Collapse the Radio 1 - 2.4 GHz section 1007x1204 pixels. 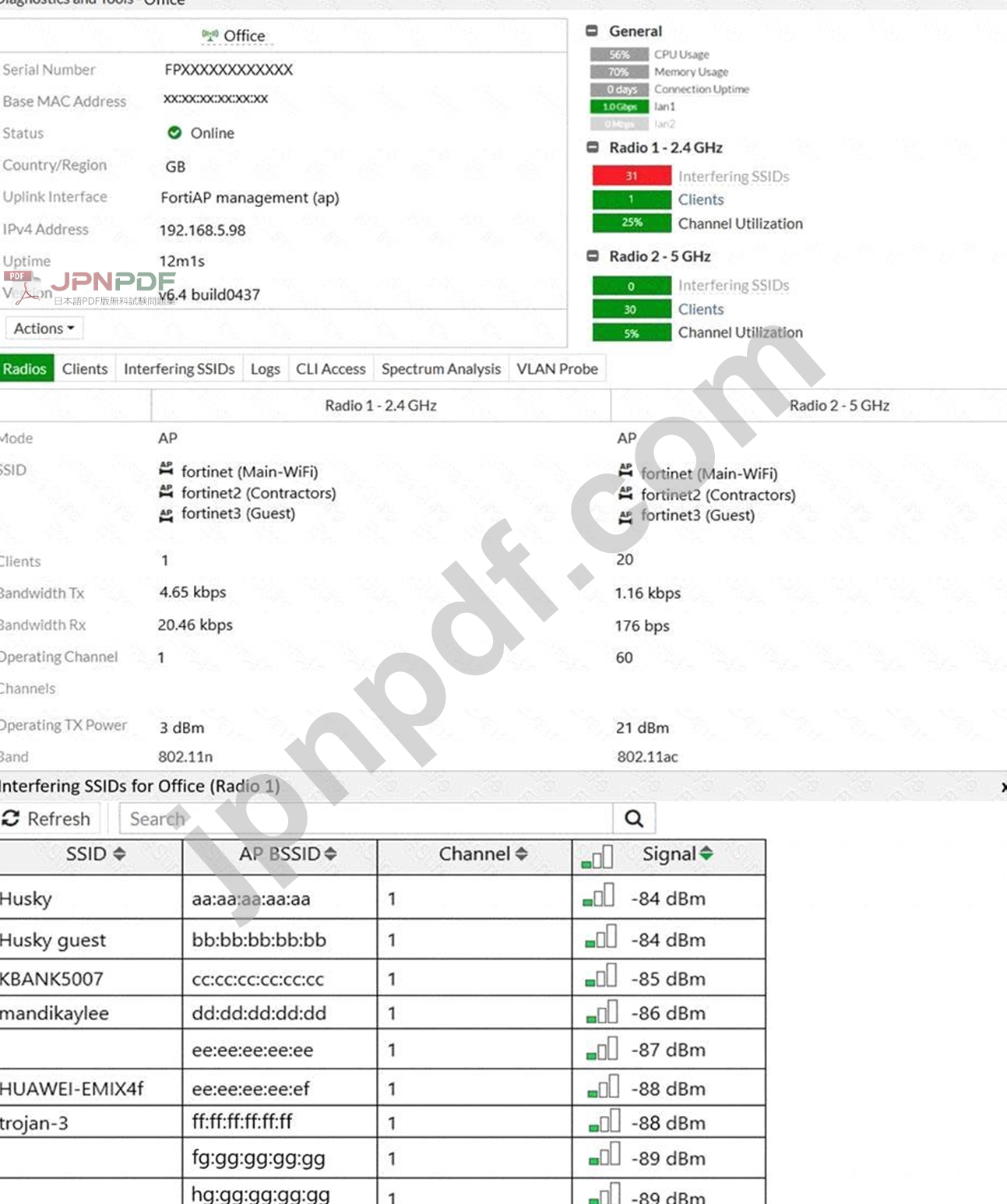[x=593, y=147]
